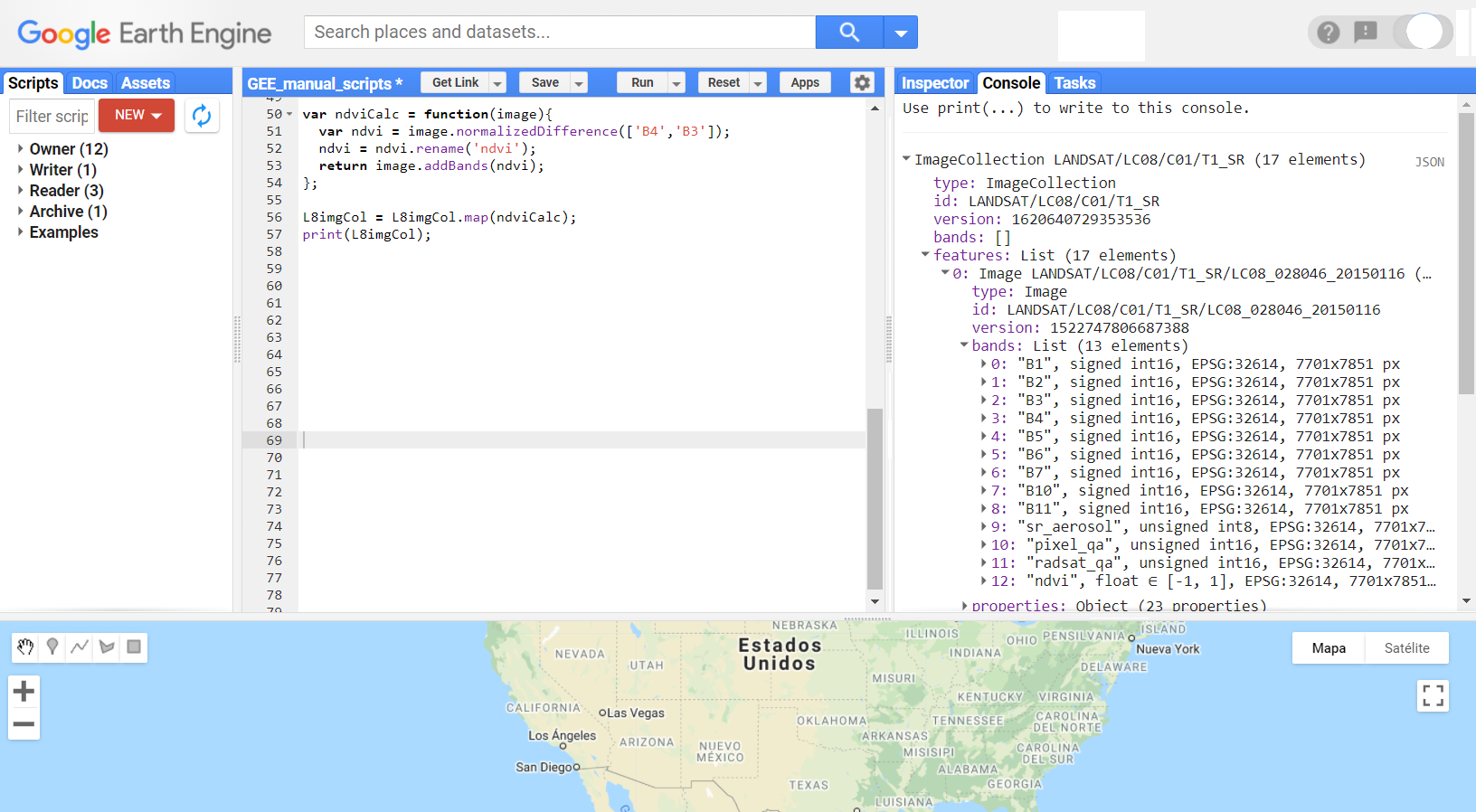Click the user account avatar
The height and width of the screenshot is (812, 1476).
point(1424,32)
